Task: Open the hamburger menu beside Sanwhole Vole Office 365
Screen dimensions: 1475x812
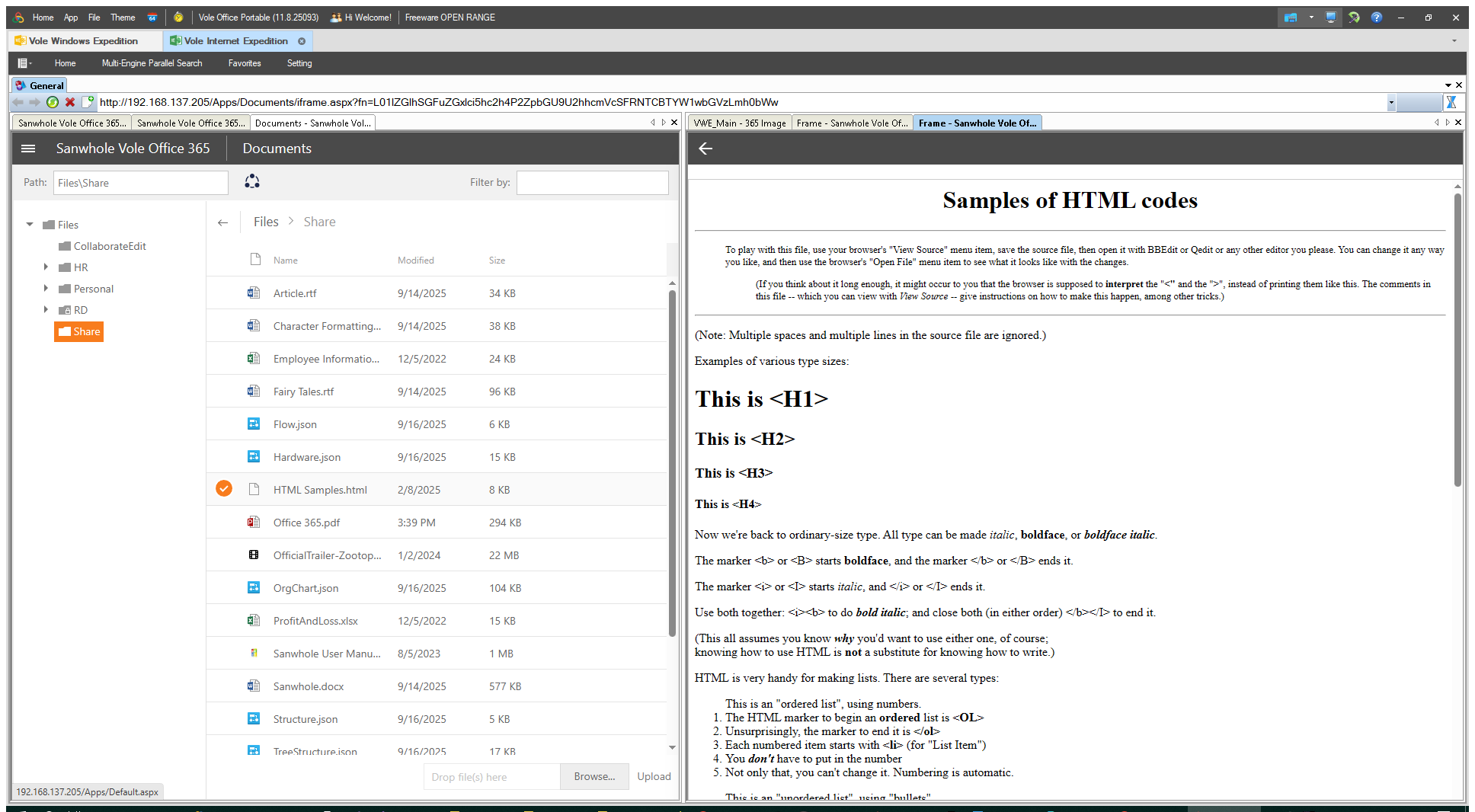Action: click(x=28, y=149)
